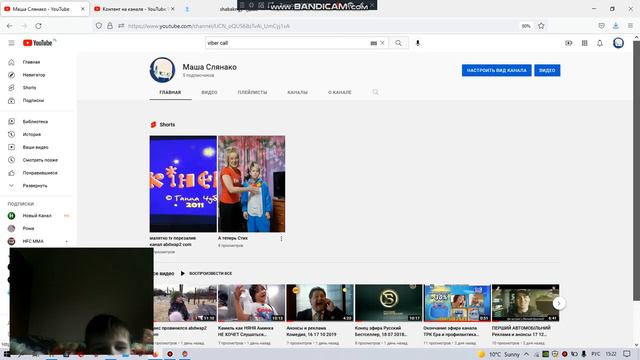Click the 10°C Sunny weather taskbar widget
This screenshot has height=360, width=640.
[x=498, y=354]
